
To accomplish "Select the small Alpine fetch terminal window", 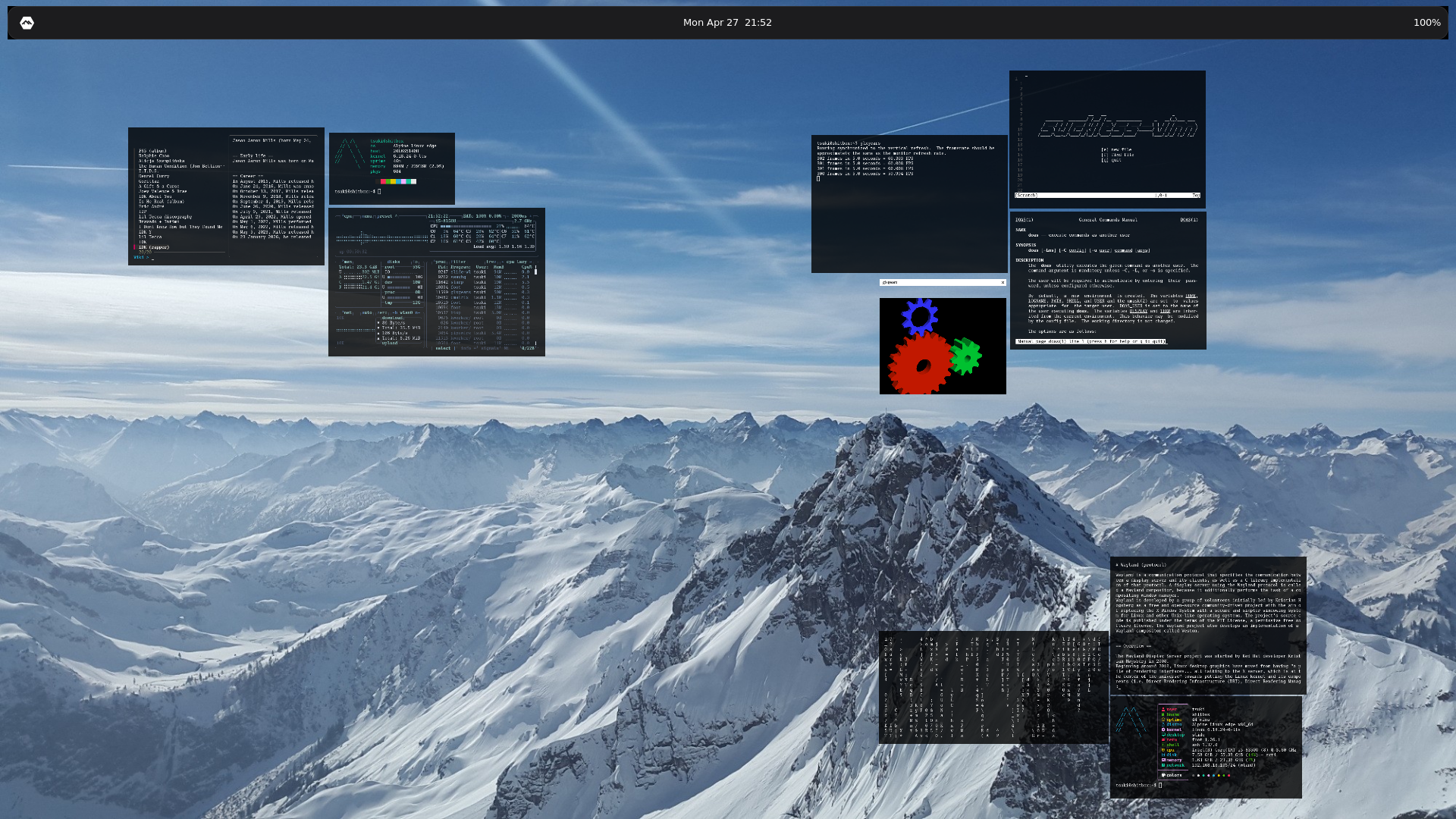I will pyautogui.click(x=391, y=168).
